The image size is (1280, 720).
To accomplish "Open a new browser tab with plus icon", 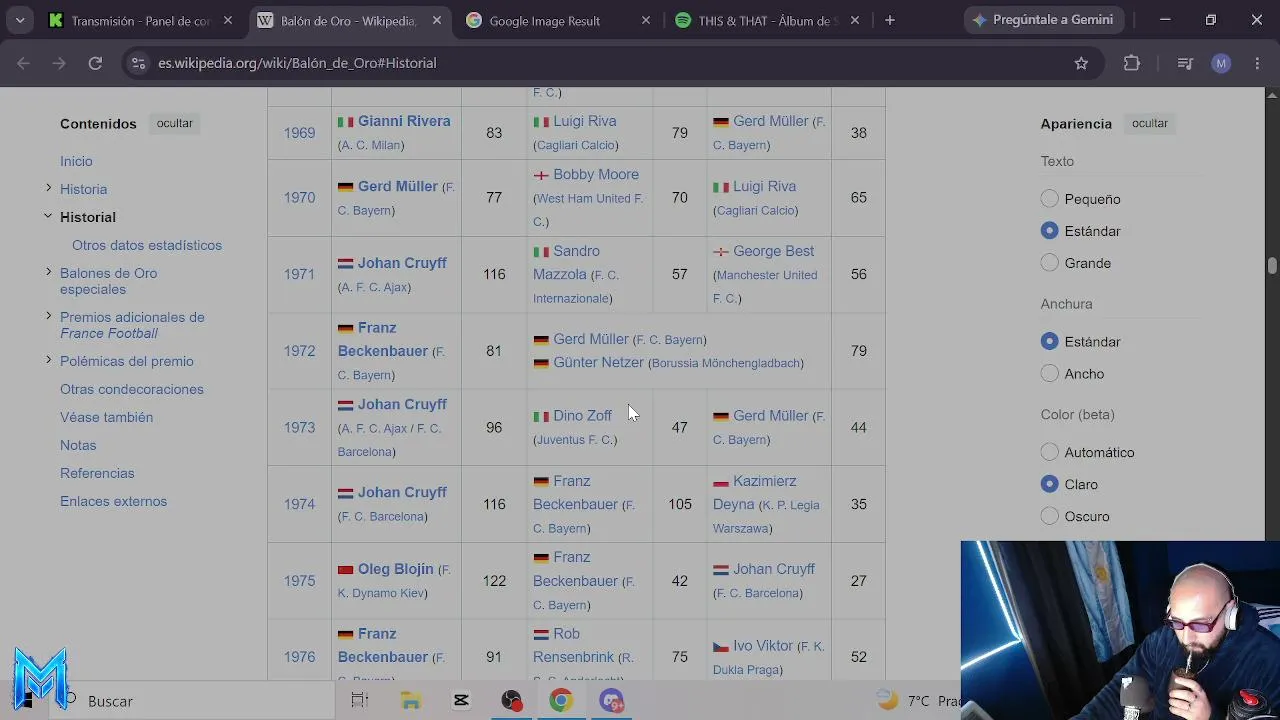I will point(890,20).
